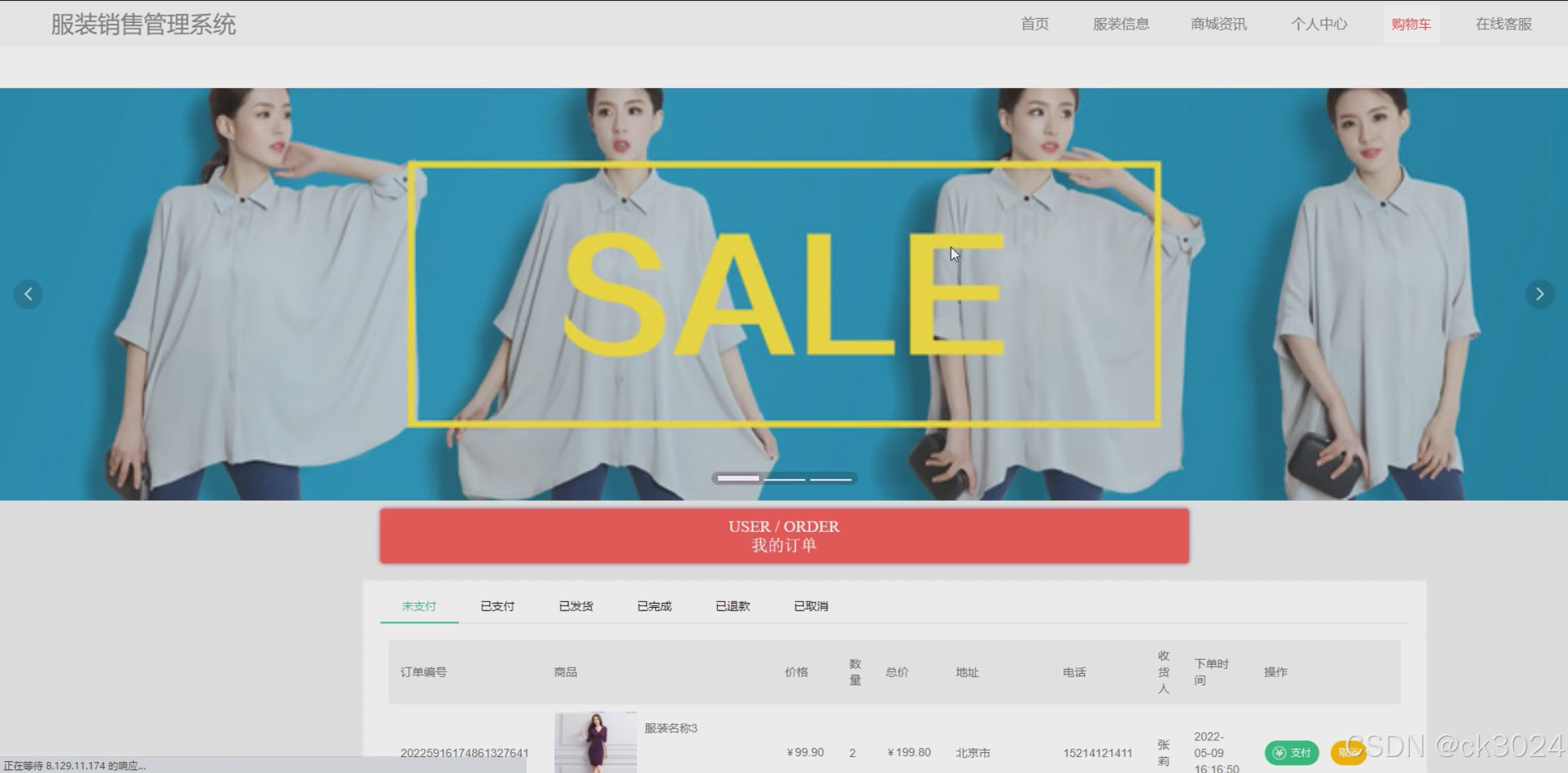Switch to the 已取消 cancelled tab

click(811, 606)
